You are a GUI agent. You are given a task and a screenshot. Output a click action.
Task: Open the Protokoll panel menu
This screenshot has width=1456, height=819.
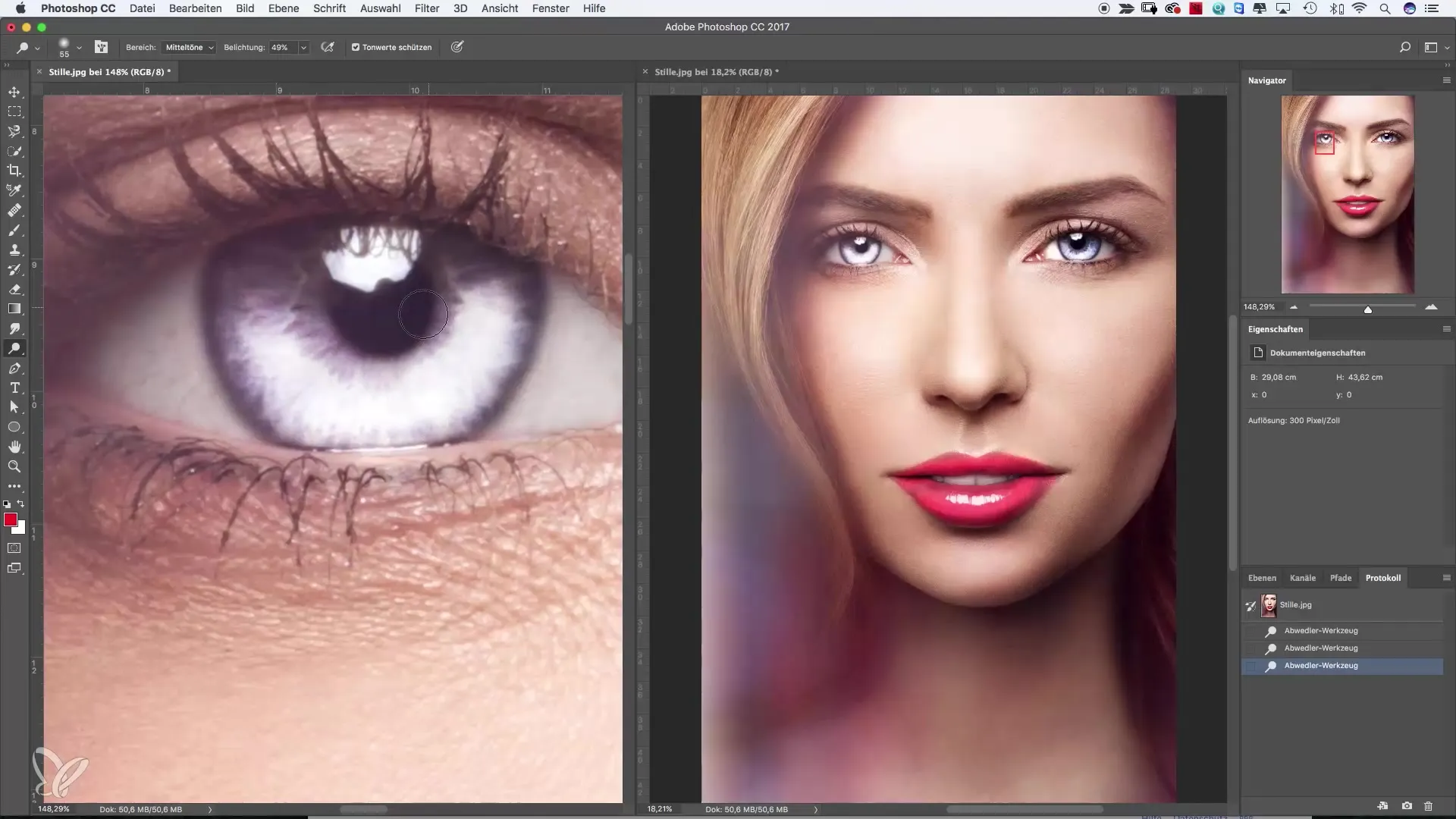click(x=1446, y=578)
